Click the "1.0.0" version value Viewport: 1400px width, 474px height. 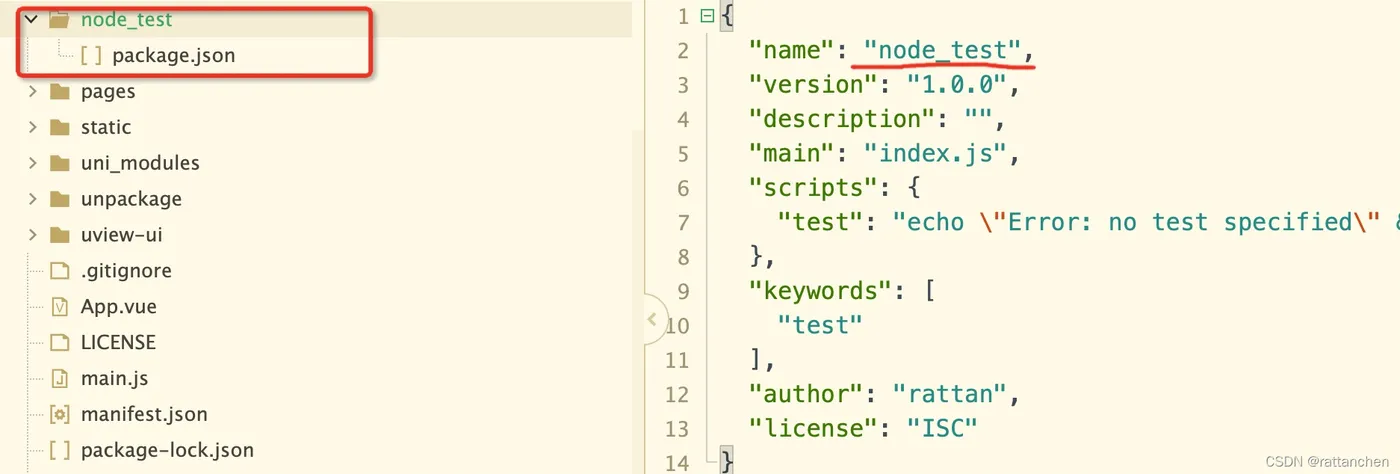(956, 85)
